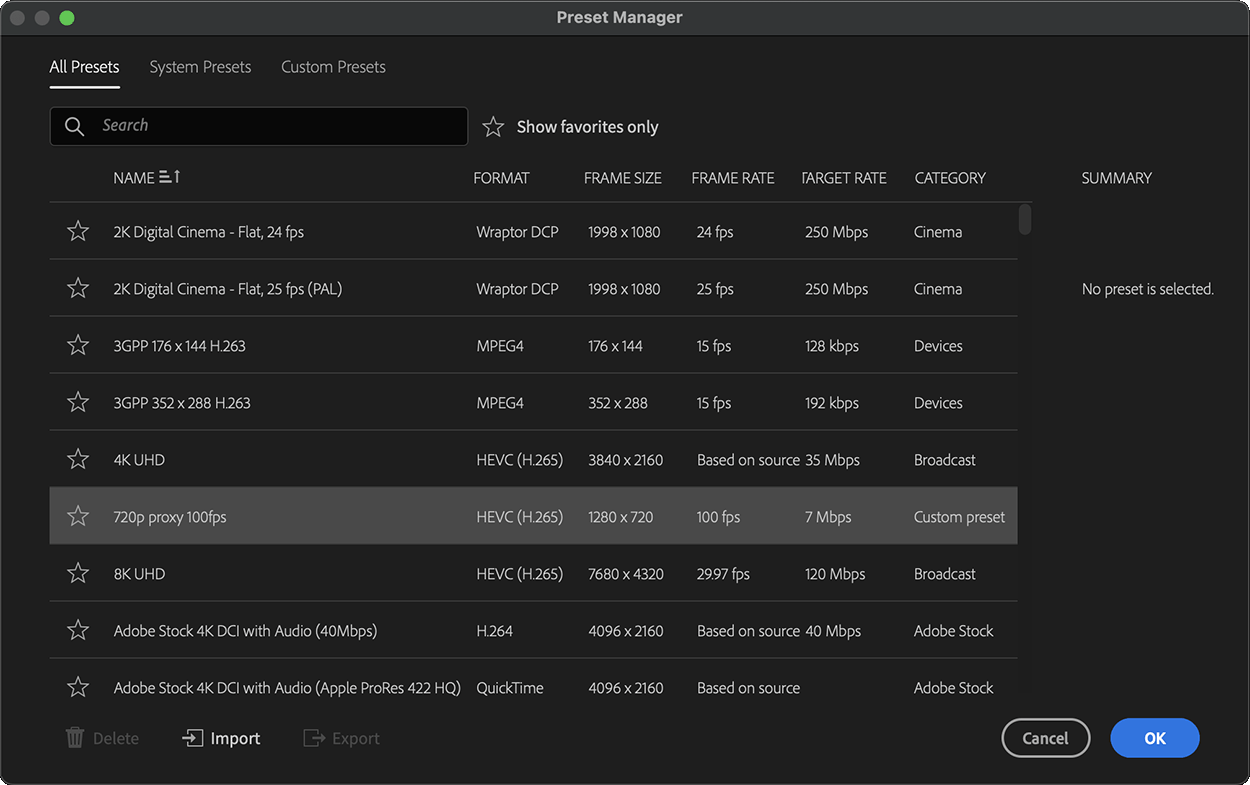This screenshot has height=785, width=1250.
Task: Click the Delete trash can icon
Action: point(75,738)
